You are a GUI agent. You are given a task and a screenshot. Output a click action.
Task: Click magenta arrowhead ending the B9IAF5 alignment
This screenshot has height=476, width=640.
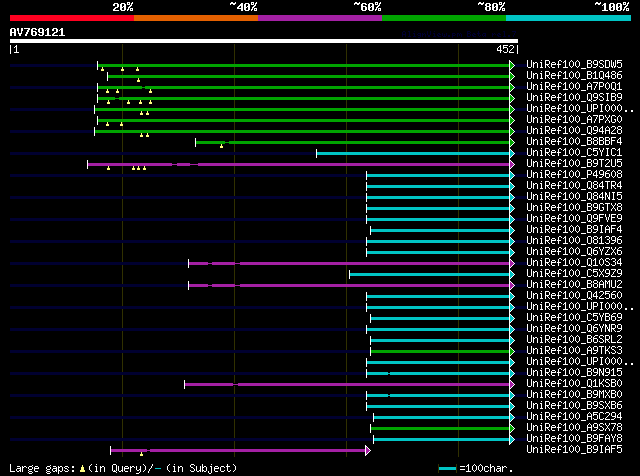(x=368, y=451)
